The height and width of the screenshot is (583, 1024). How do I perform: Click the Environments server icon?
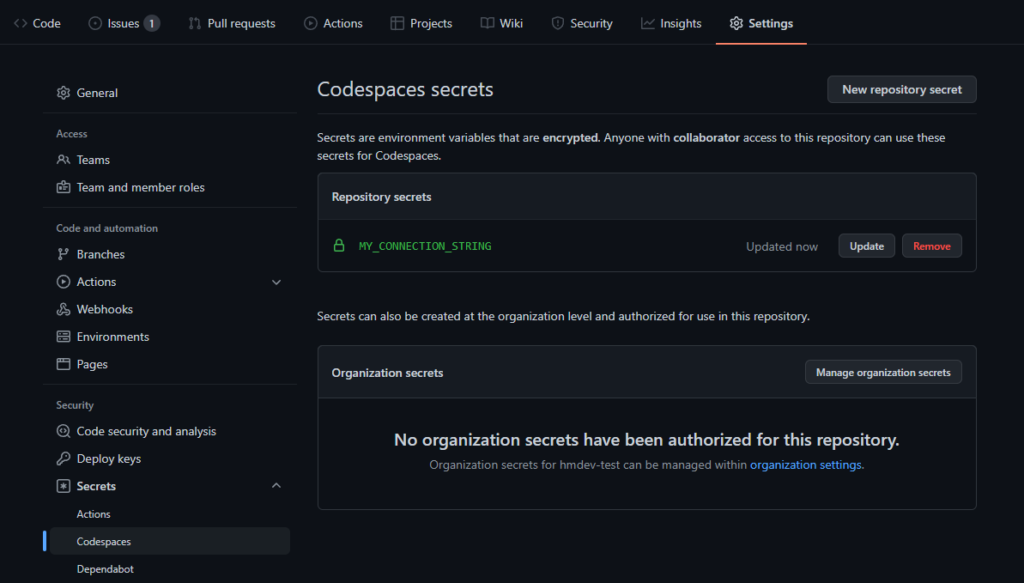pyautogui.click(x=63, y=337)
